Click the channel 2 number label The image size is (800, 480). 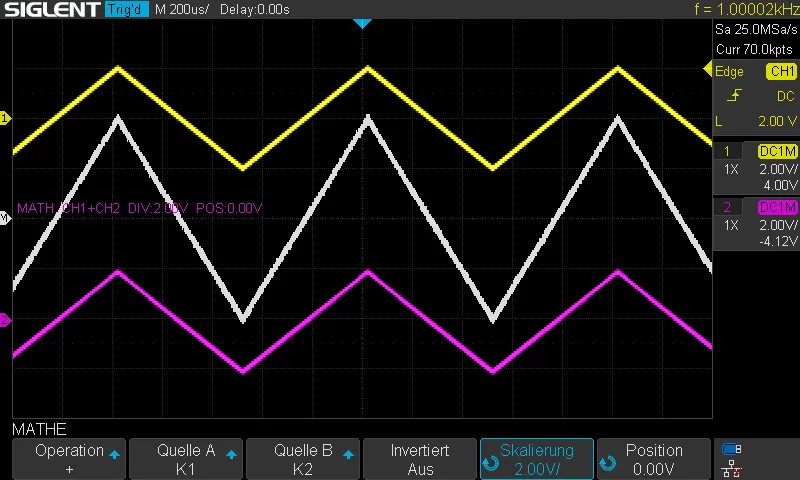[727, 208]
